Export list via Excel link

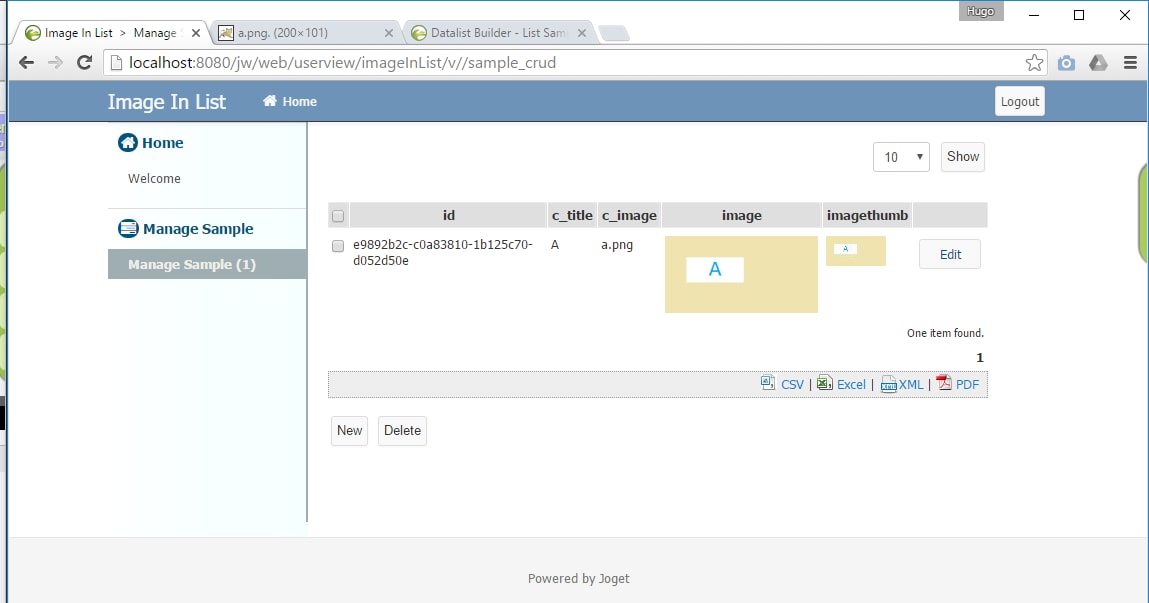point(851,385)
